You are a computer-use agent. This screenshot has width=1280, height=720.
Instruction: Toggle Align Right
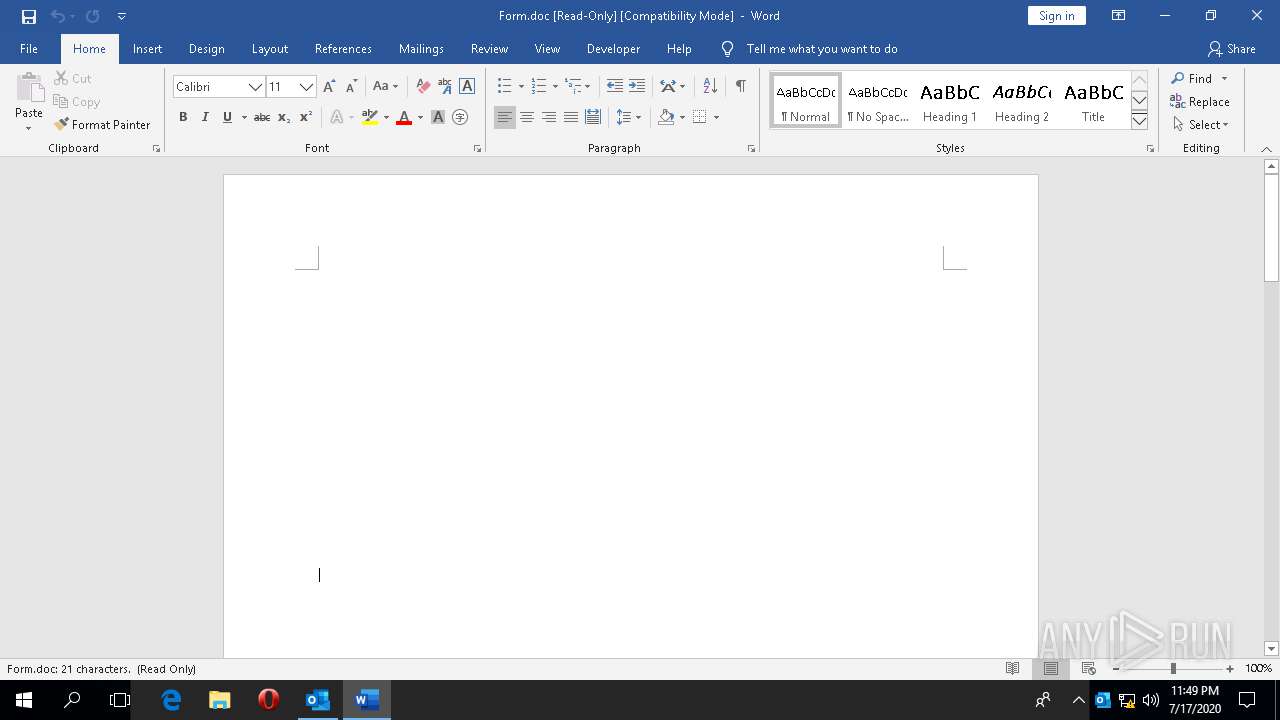549,117
